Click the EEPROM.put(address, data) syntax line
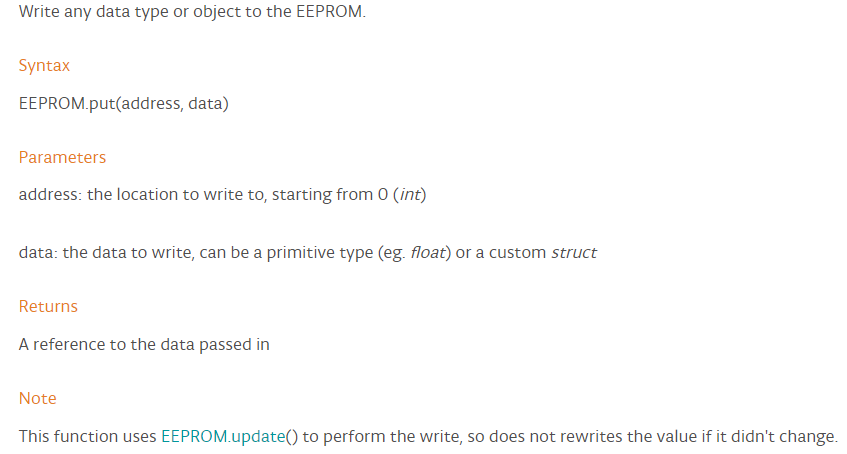847x454 pixels. [124, 103]
